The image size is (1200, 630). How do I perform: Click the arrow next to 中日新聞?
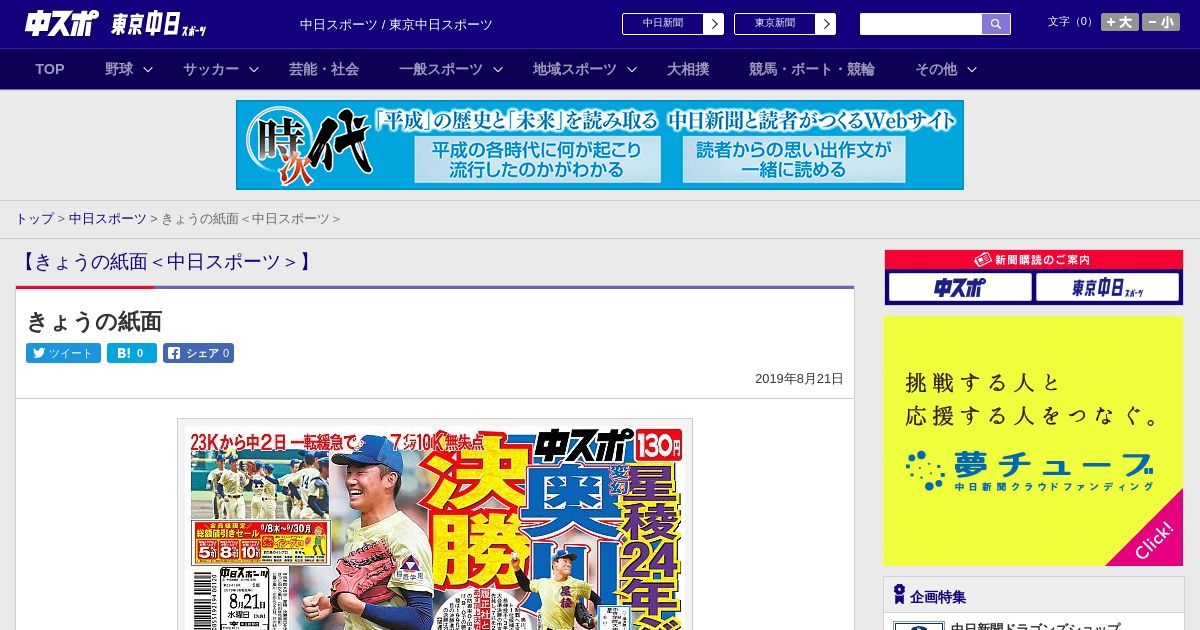[714, 24]
